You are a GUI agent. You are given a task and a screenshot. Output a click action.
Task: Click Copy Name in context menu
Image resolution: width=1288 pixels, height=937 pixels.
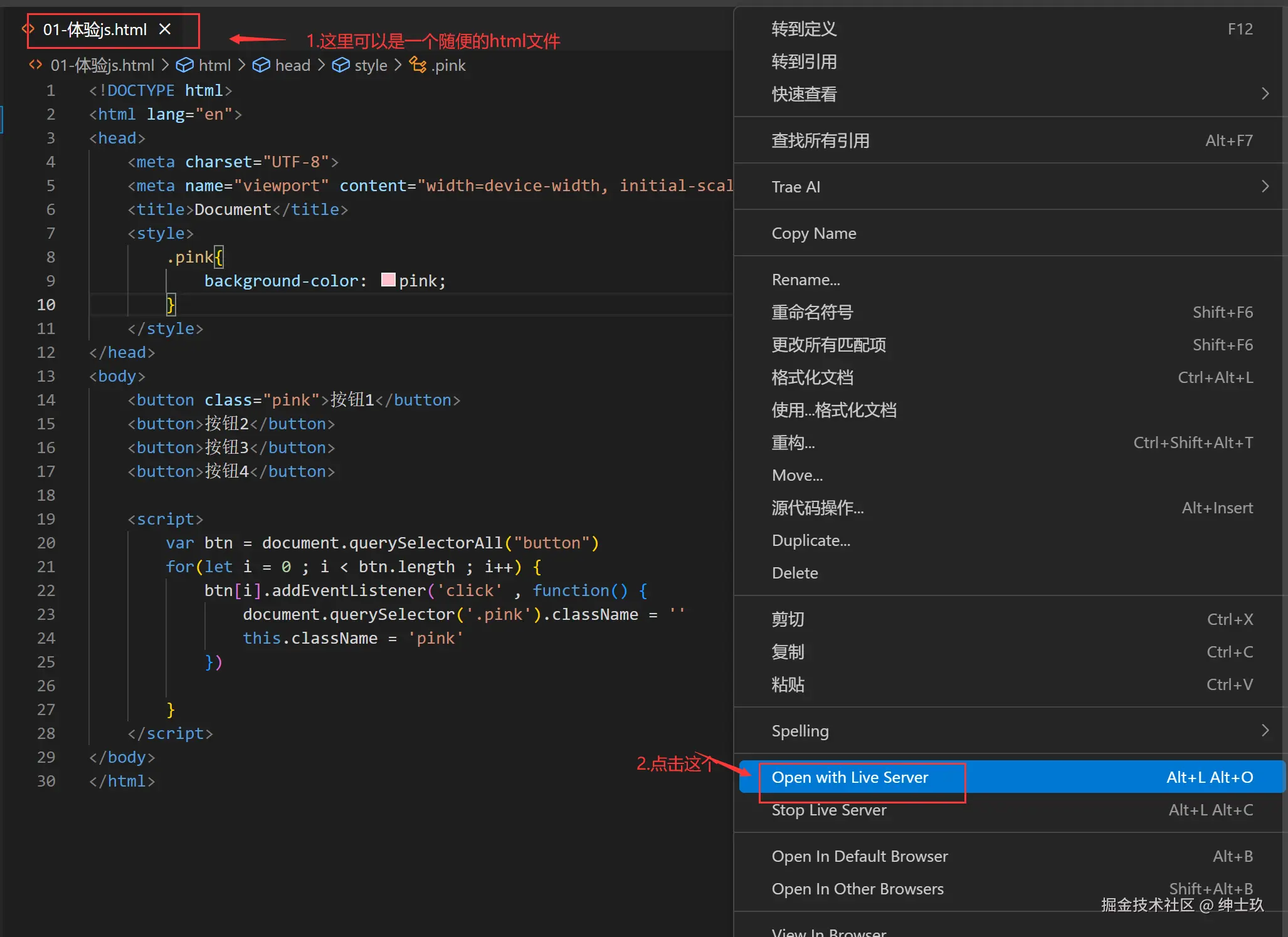click(1010, 233)
